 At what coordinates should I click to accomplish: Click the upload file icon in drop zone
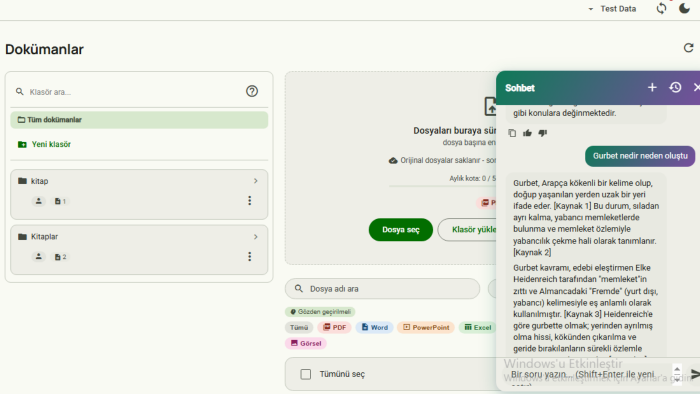pos(490,106)
